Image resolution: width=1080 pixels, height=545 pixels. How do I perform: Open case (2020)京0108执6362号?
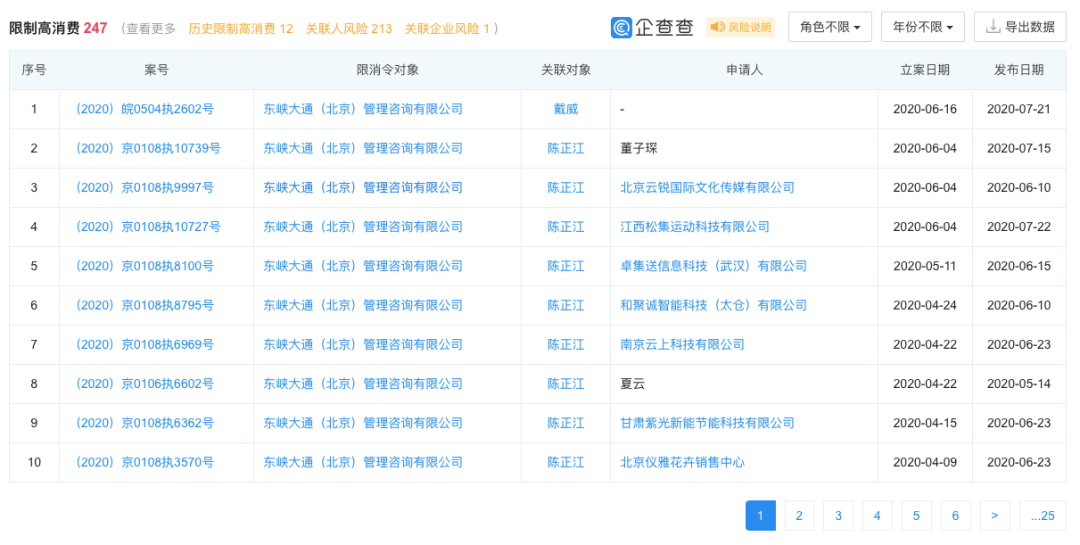click(x=145, y=423)
